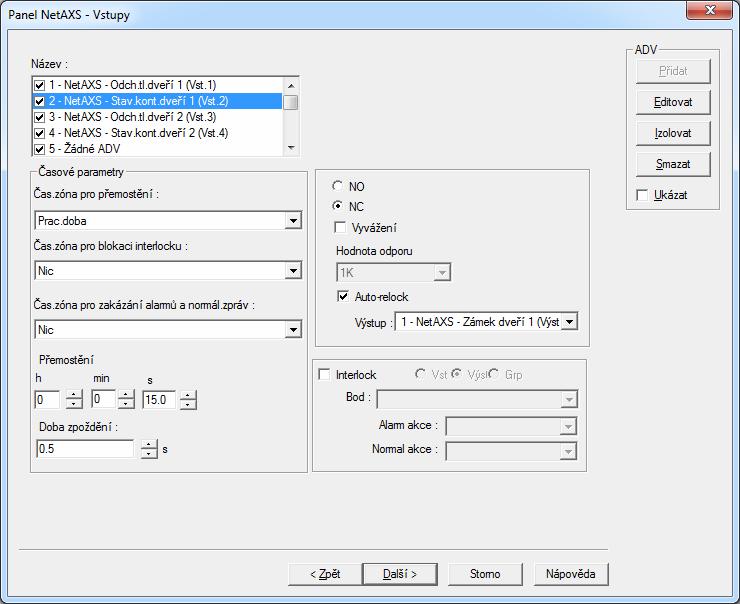This screenshot has width=740, height=604.
Task: Select the Výst interlock radio button
Action: click(456, 374)
